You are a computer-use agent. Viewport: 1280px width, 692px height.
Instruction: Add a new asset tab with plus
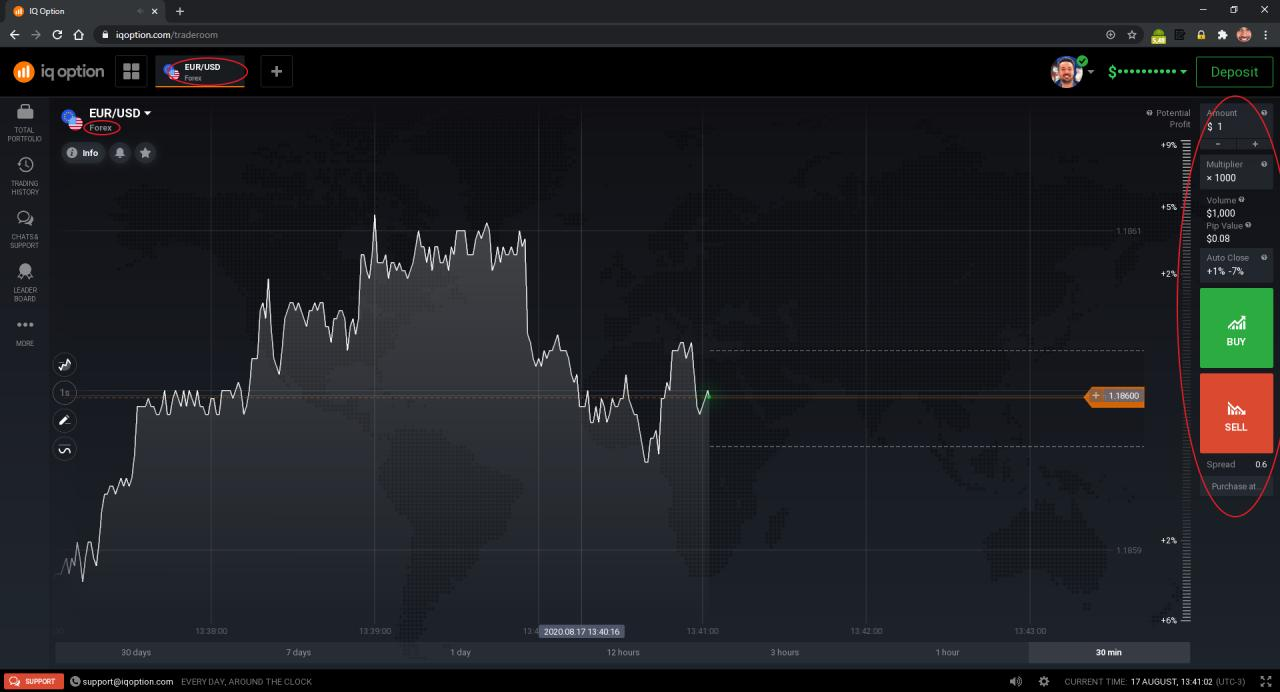tap(277, 72)
